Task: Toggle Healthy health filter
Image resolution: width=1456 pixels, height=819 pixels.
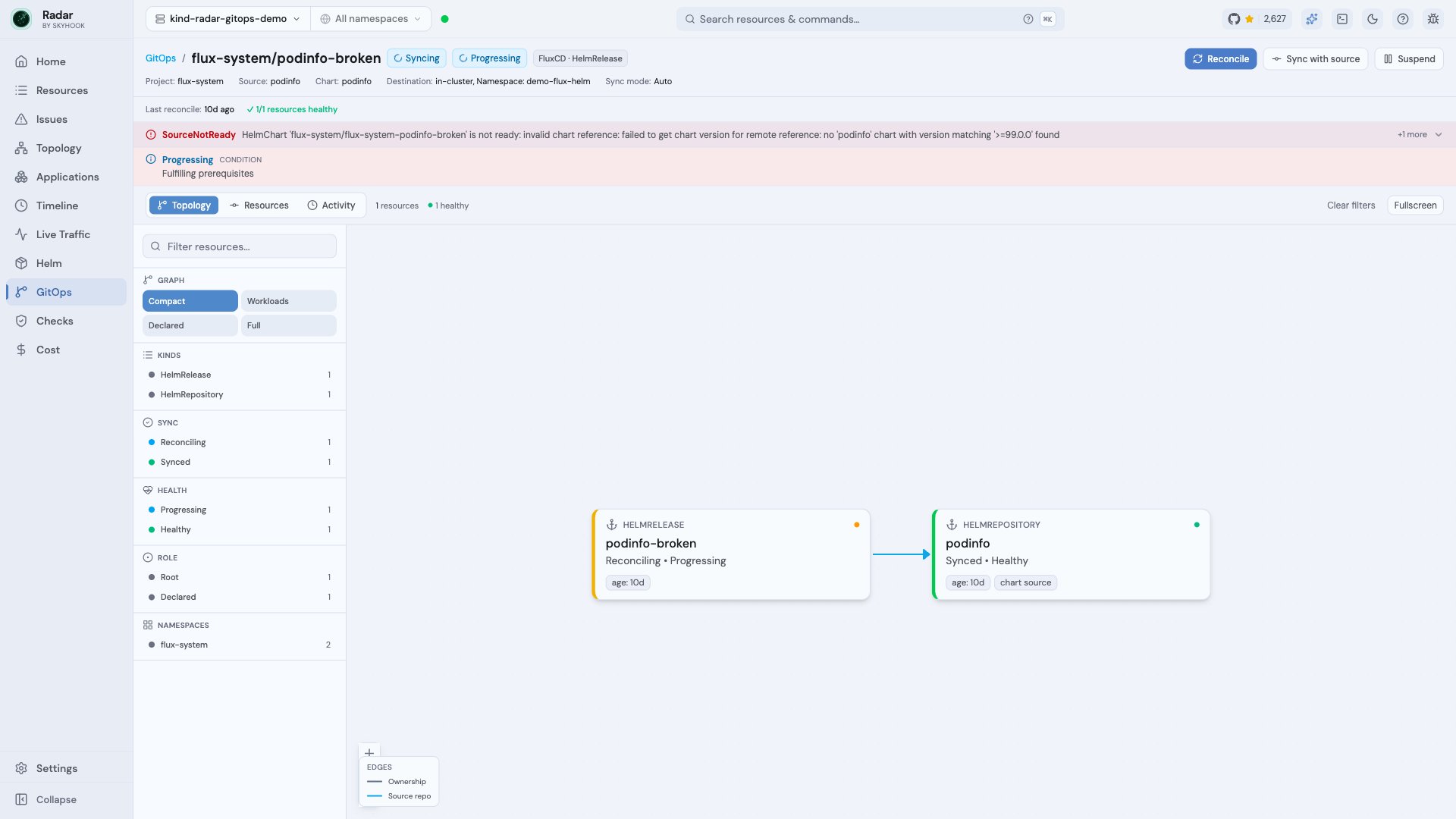Action: point(240,529)
